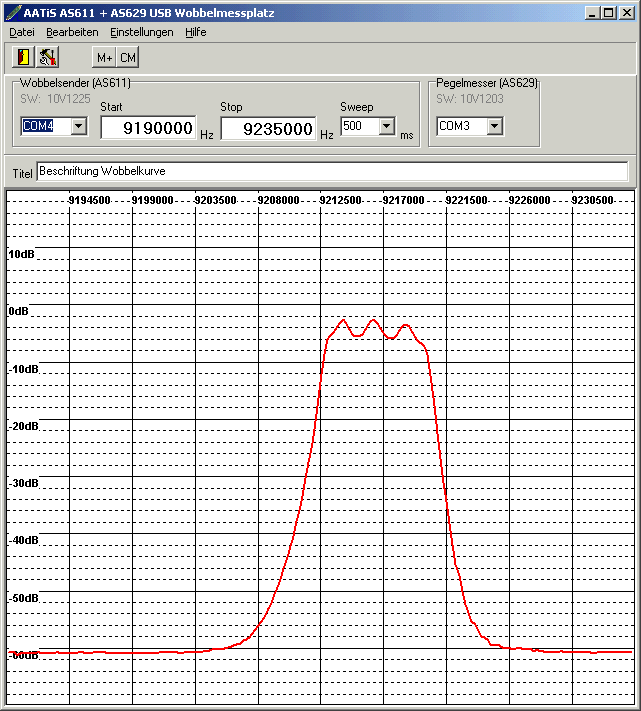Maximize the Wobbelmessplatz window
The width and height of the screenshot is (641, 711).
(x=610, y=13)
